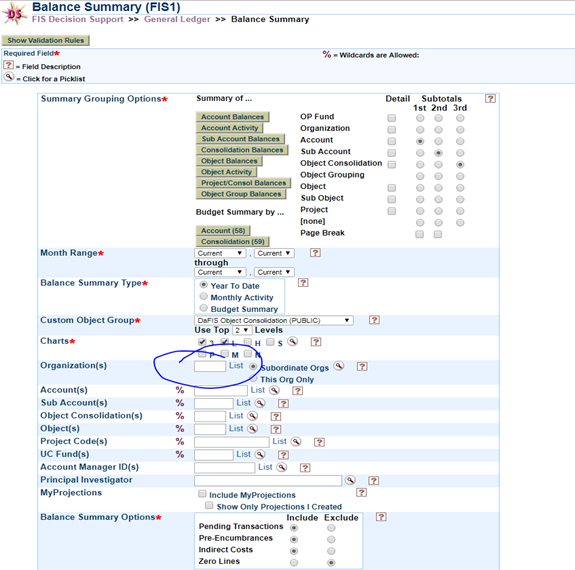575x570 pixels.
Task: Check Show Only Projections I Created
Action: 209,505
